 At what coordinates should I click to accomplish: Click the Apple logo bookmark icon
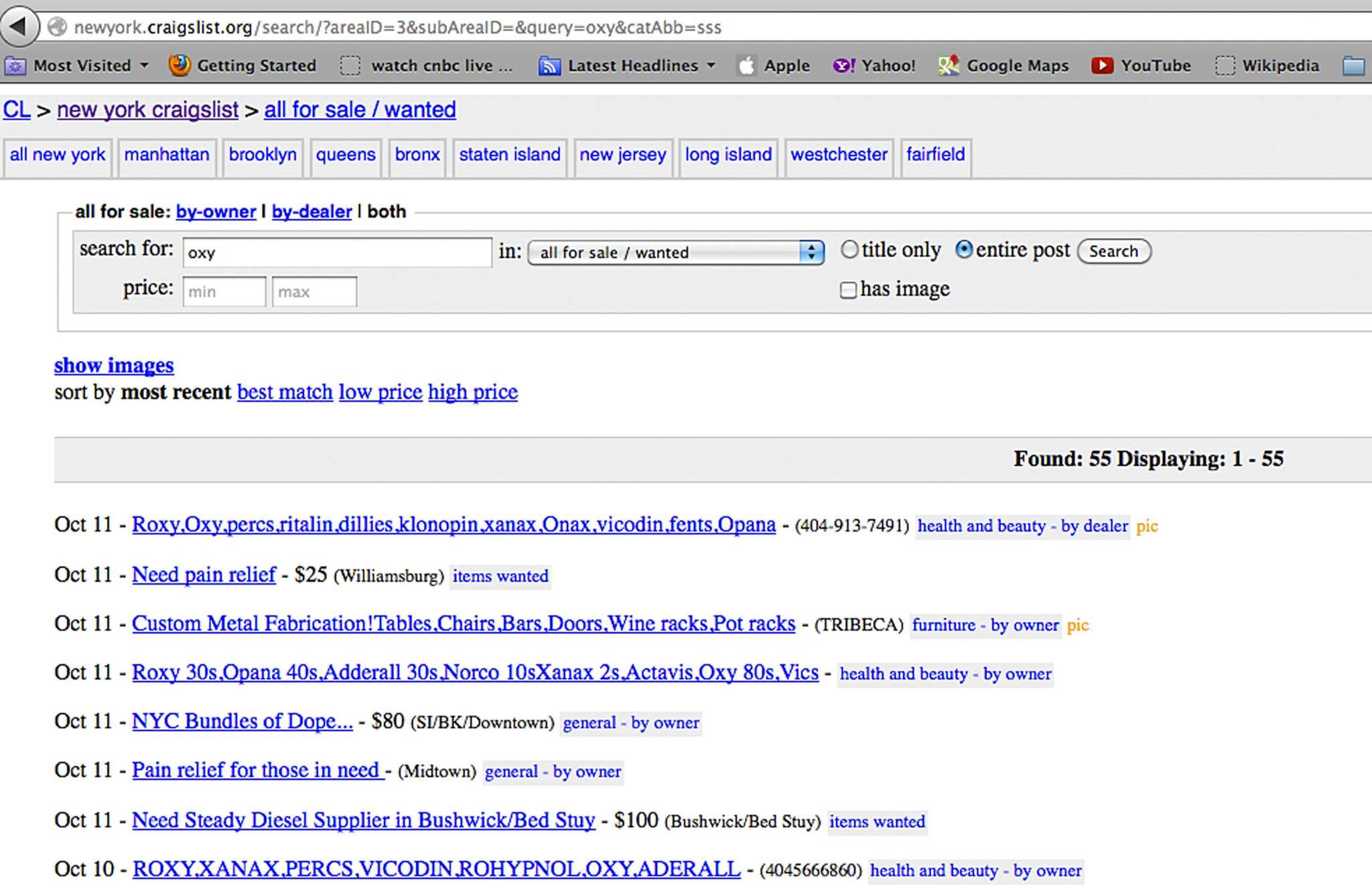(x=746, y=66)
